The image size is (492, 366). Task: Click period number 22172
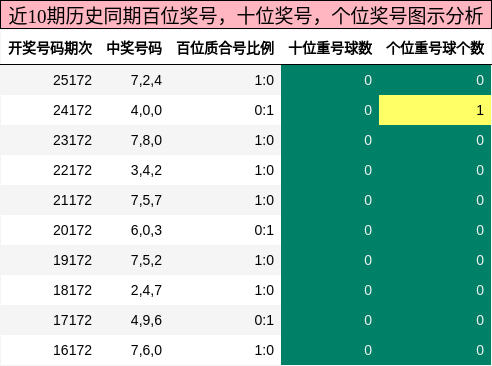coord(72,170)
